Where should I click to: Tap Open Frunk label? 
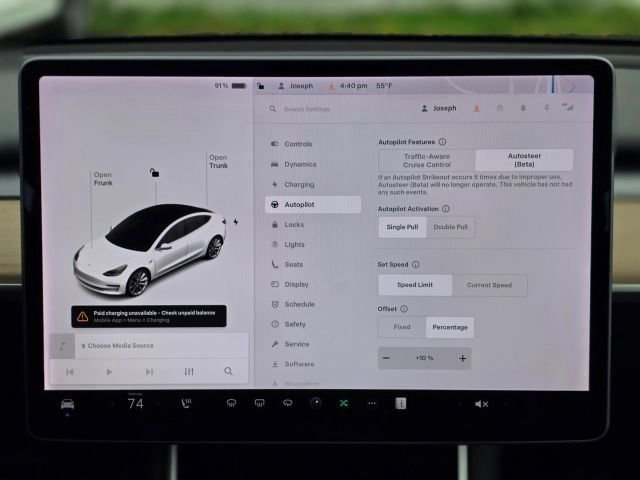coord(103,179)
